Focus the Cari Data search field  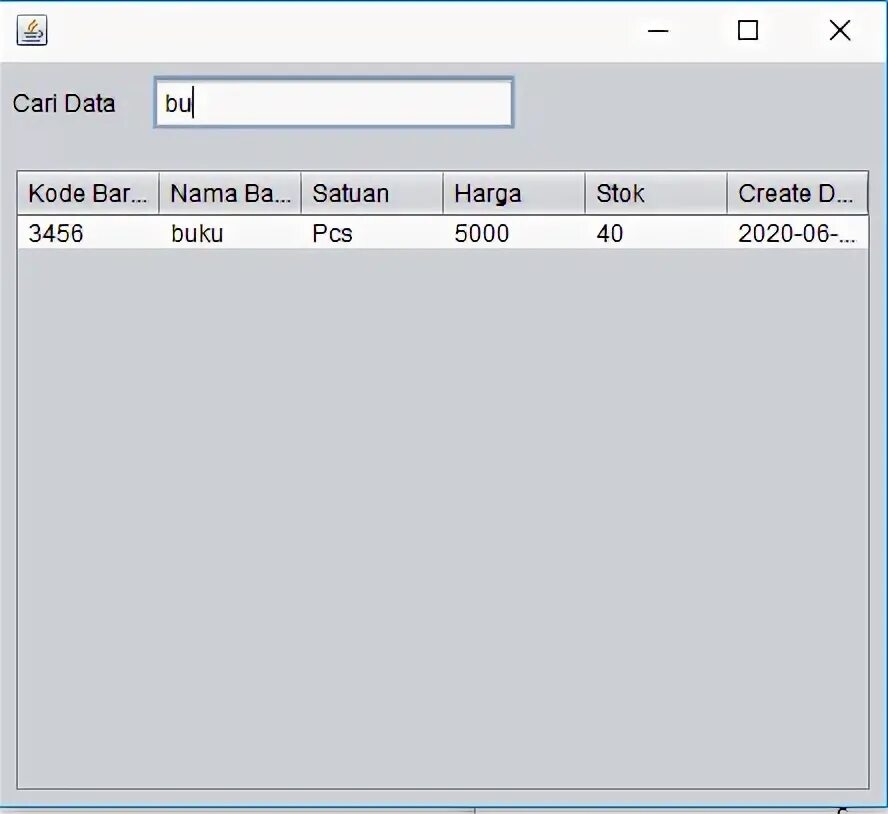click(334, 103)
